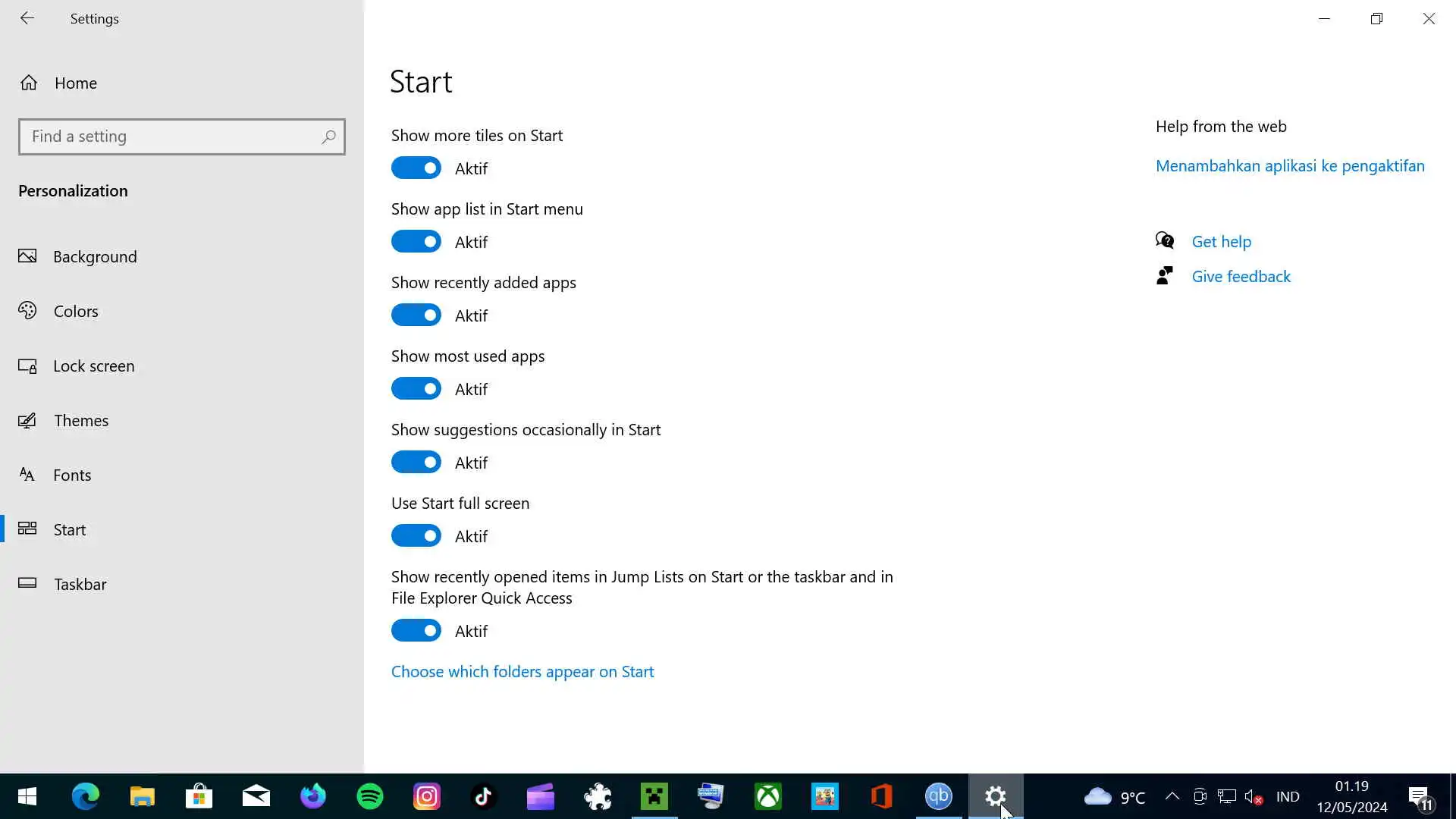Screen dimensions: 1456x819
Task: Open Spotify from the taskbar
Action: pyautogui.click(x=369, y=796)
